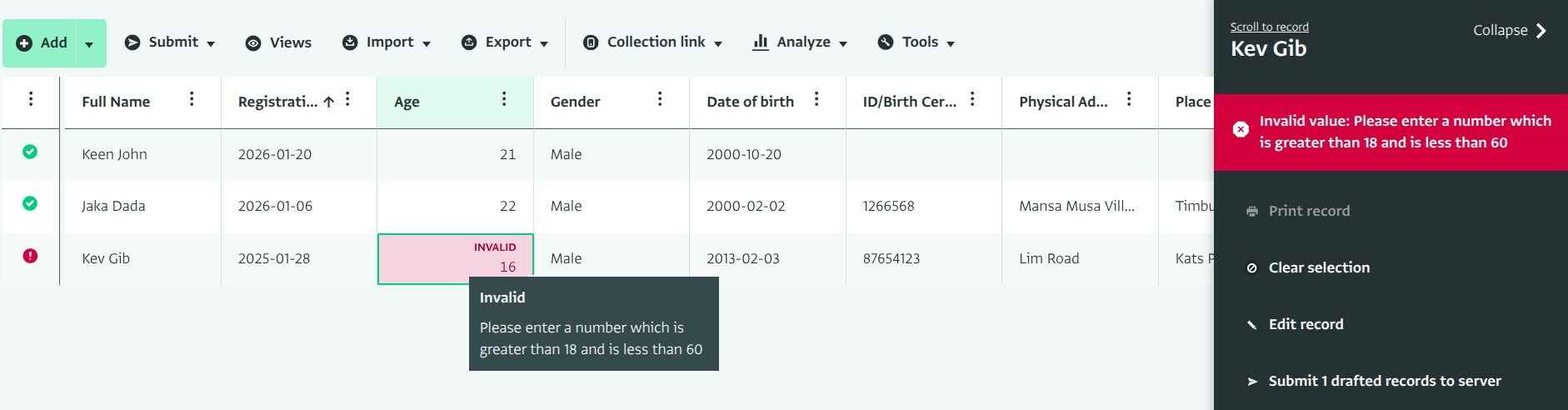Click the Import icon in toolbar

pyautogui.click(x=350, y=42)
